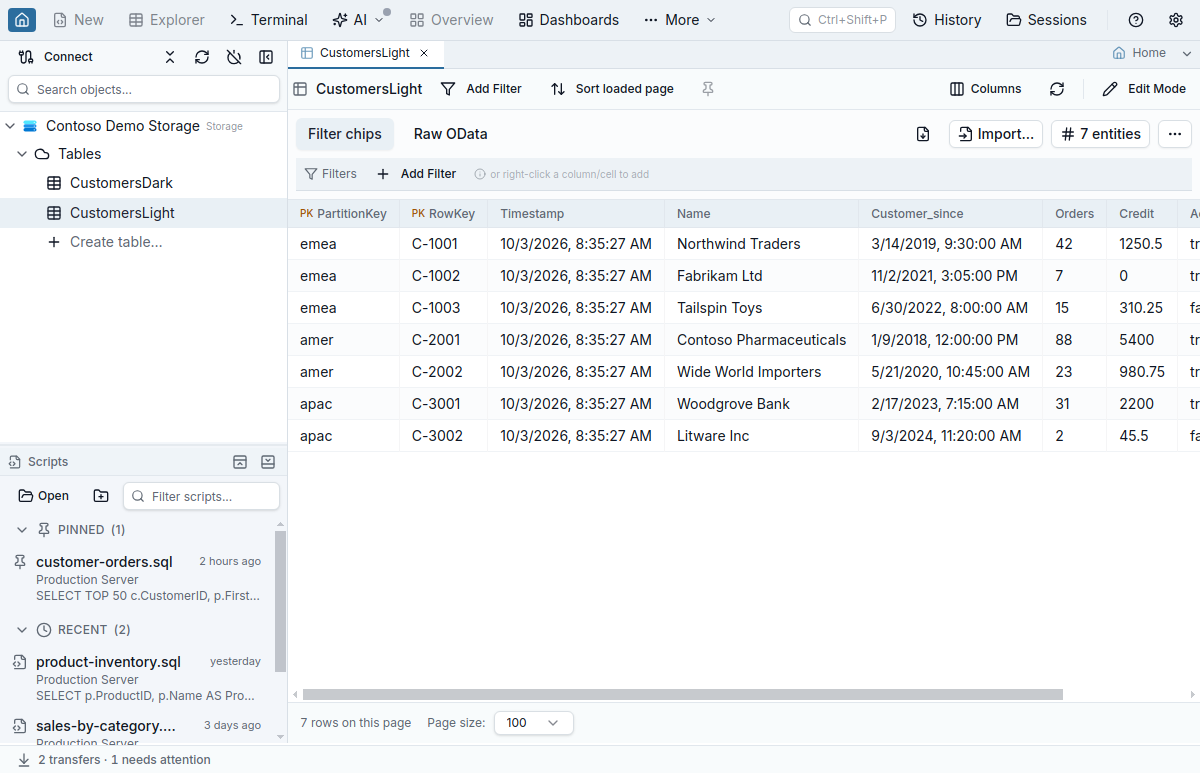
Task: Switch to the Explorer view
Action: (167, 20)
